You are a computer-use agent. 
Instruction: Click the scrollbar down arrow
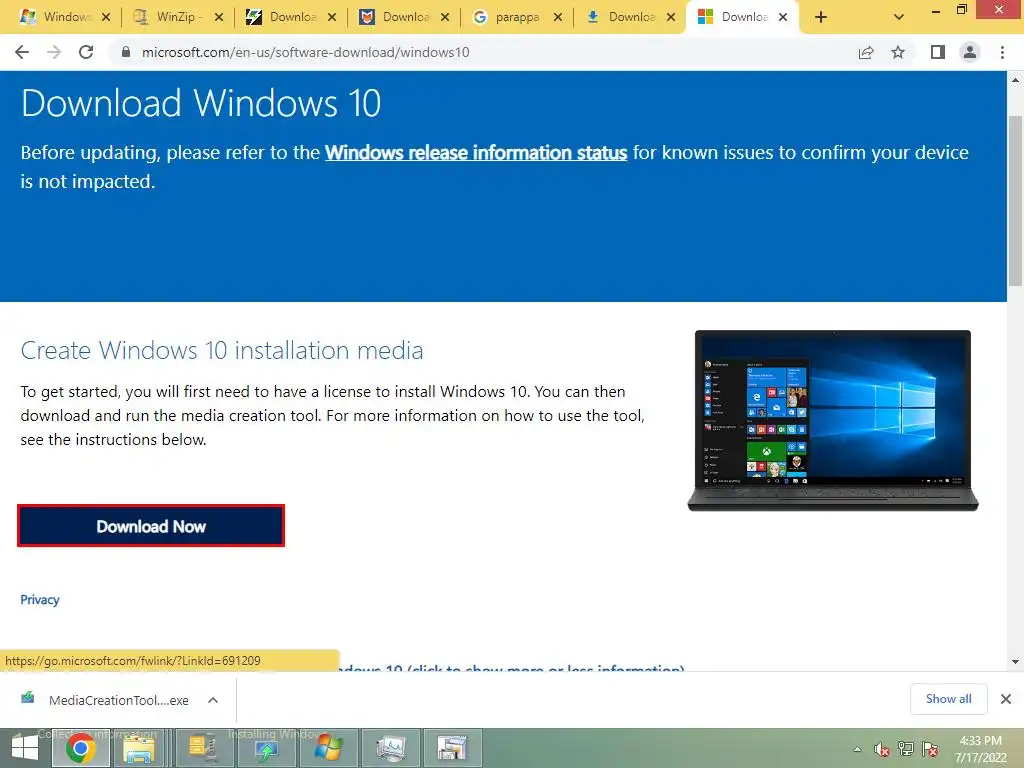(1015, 662)
